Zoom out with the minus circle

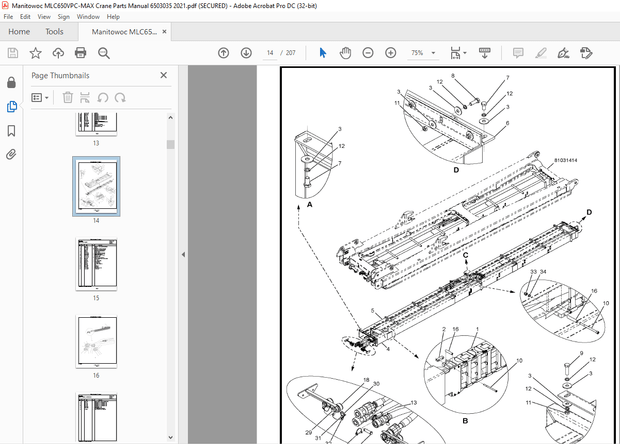pyautogui.click(x=368, y=53)
